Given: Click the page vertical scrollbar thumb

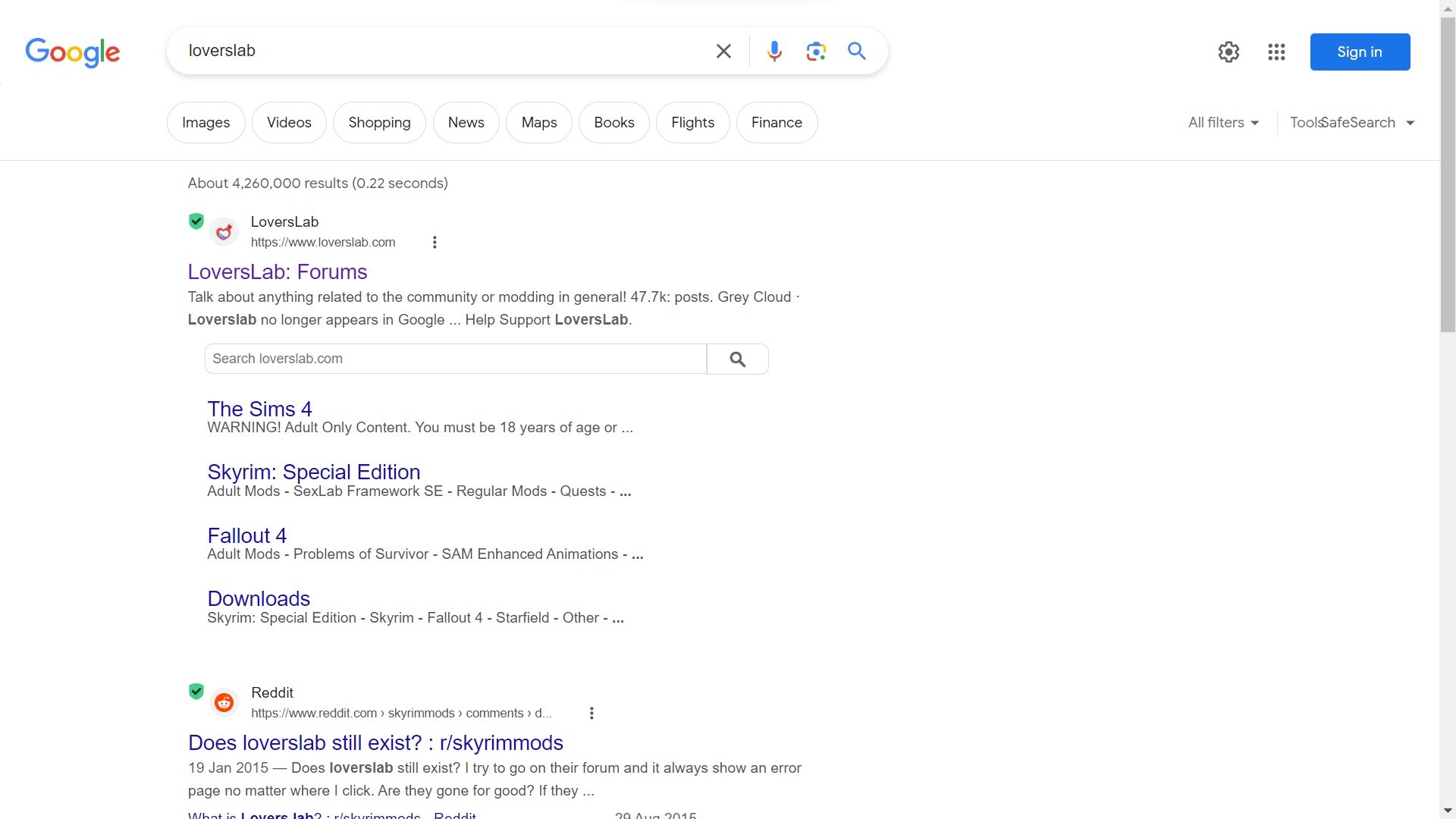Looking at the screenshot, I should [1448, 174].
